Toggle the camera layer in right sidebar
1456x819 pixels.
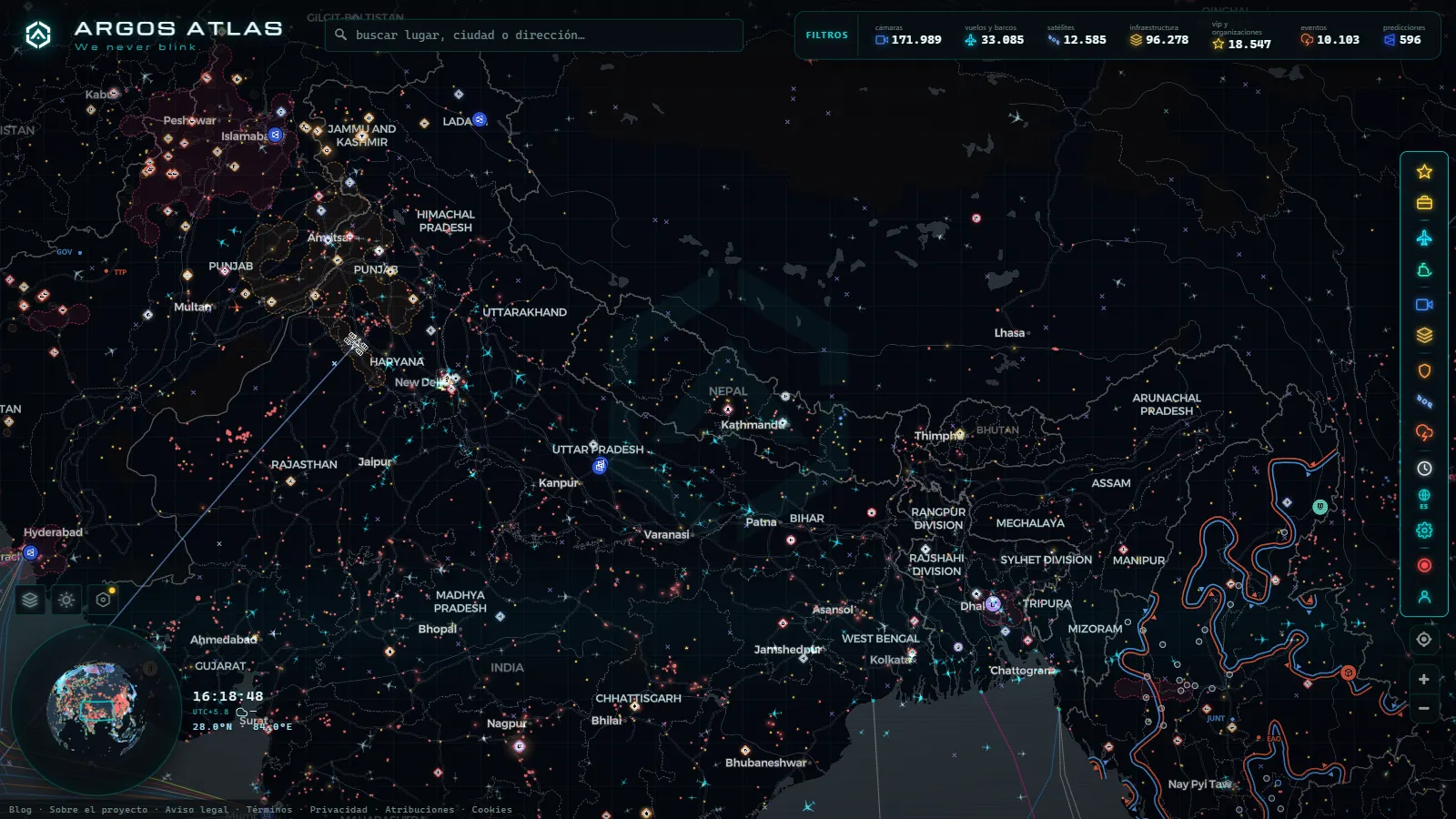[x=1424, y=305]
